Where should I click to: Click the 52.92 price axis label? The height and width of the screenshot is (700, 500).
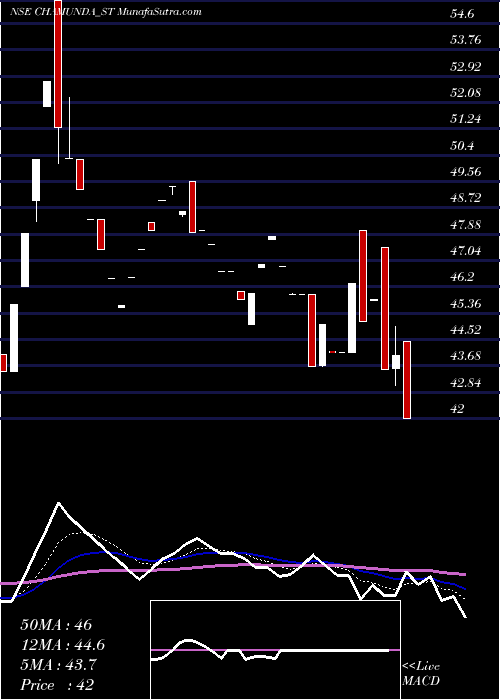pyautogui.click(x=466, y=67)
